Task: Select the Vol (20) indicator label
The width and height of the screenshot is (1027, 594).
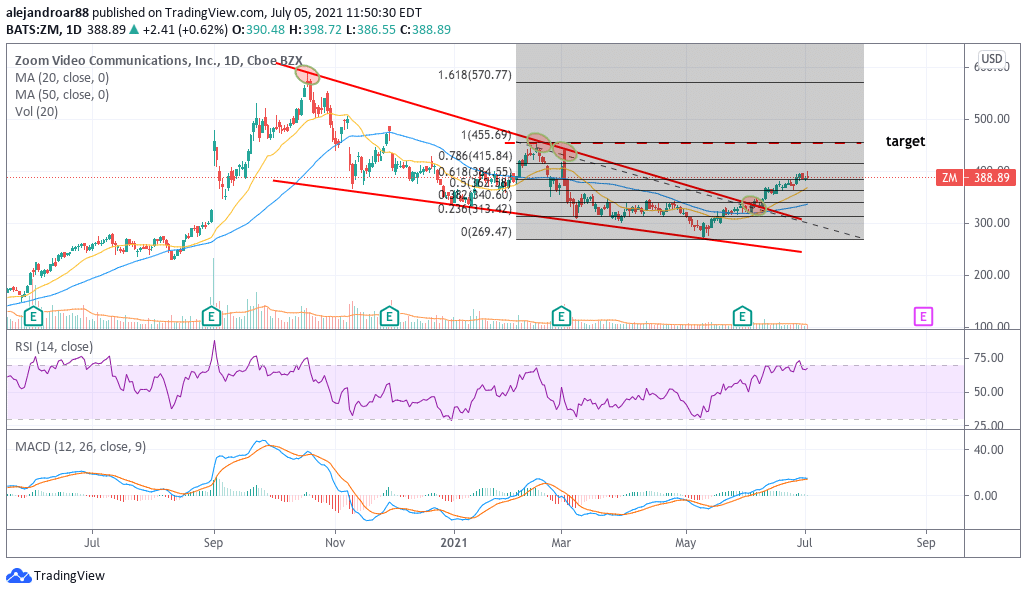Action: [37, 111]
